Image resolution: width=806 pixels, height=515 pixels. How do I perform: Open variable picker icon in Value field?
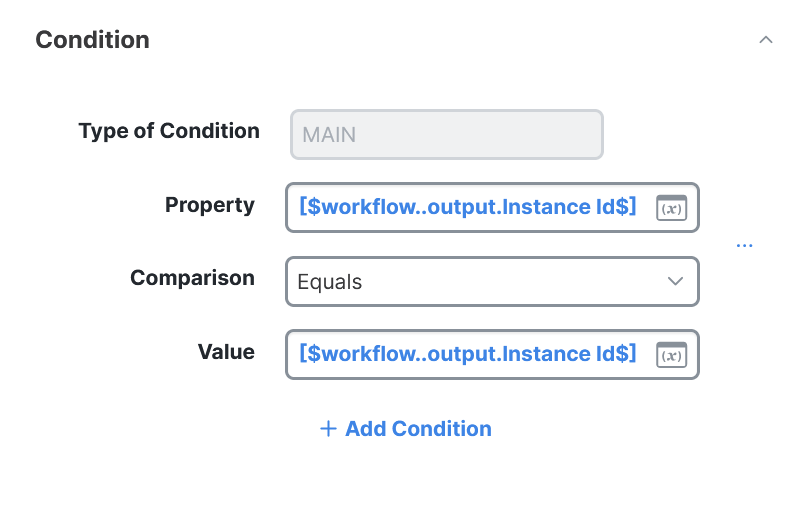point(672,354)
